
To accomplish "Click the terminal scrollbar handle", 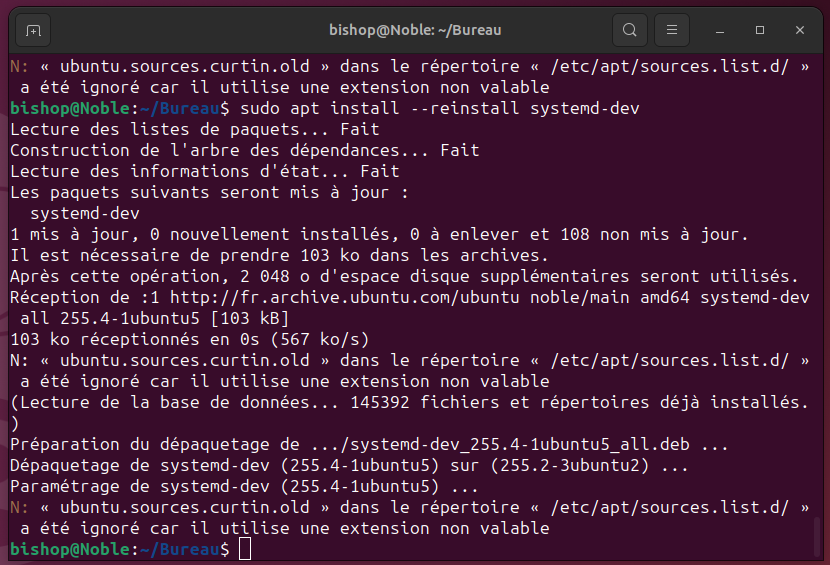I will [x=817, y=535].
